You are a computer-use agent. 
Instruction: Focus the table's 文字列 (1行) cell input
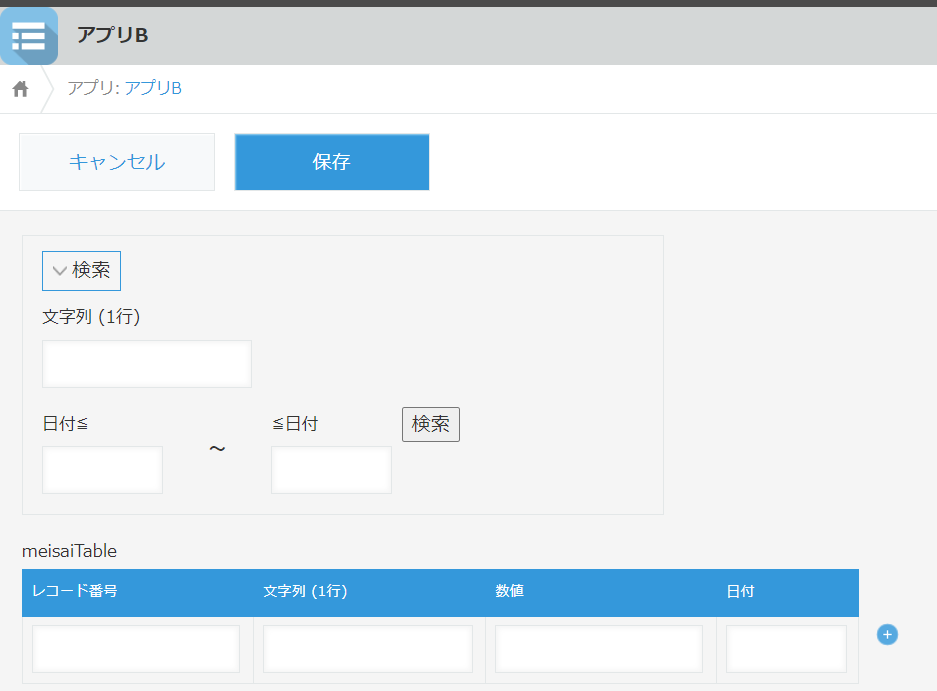[368, 649]
